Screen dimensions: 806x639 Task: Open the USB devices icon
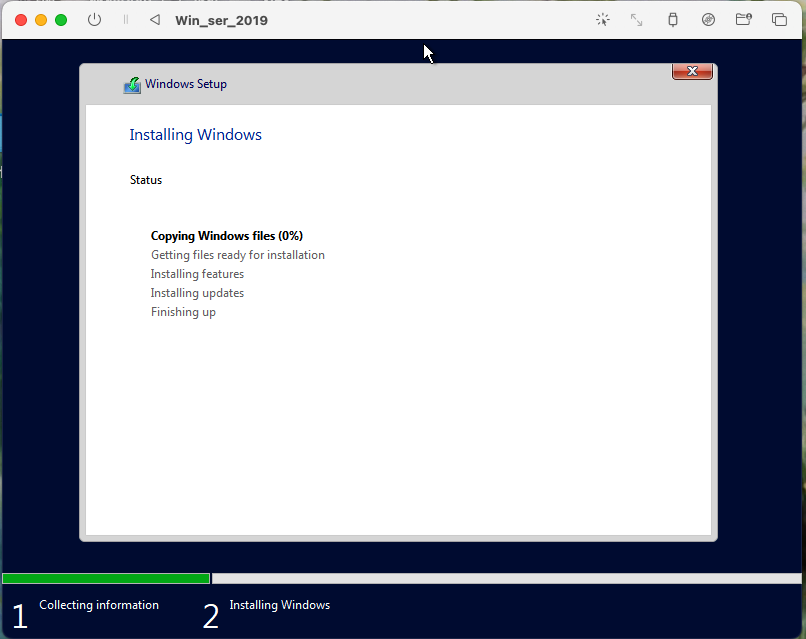pyautogui.click(x=672, y=20)
